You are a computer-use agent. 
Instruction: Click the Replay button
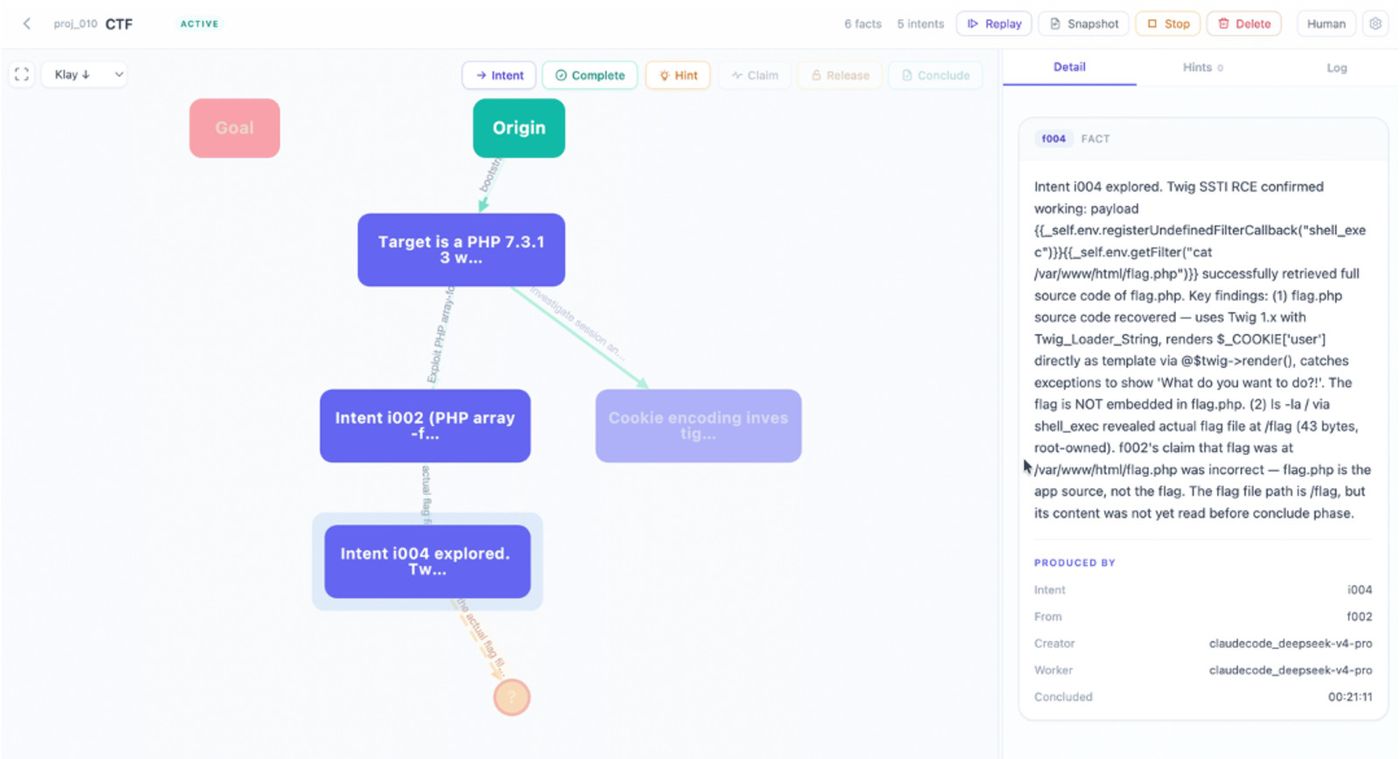click(x=994, y=24)
